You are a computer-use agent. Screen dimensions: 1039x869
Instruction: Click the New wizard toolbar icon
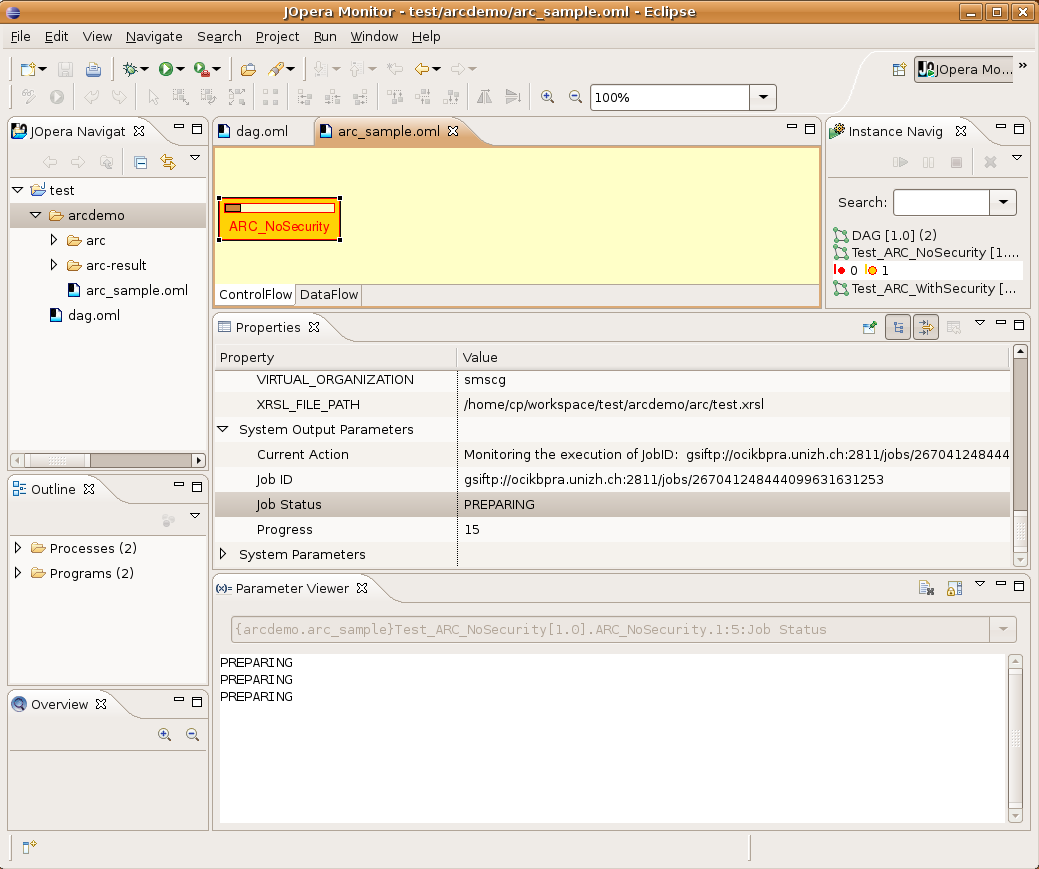point(28,69)
